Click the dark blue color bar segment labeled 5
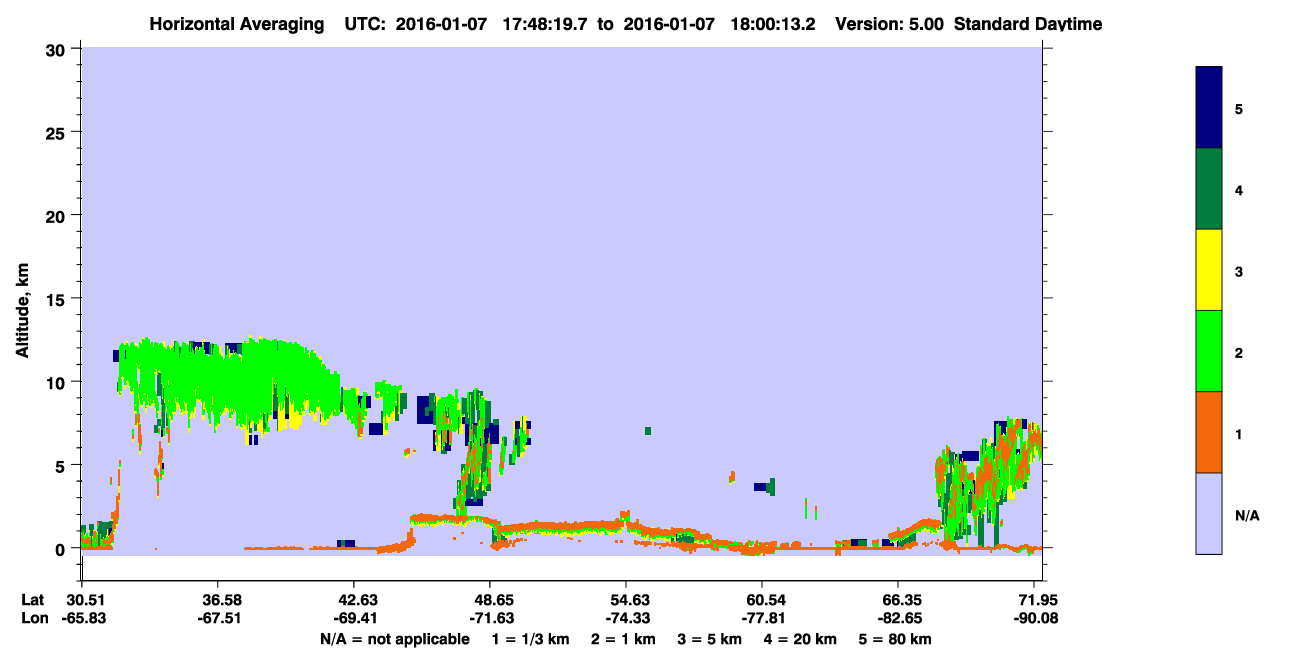Screen dimensions: 1300x667 point(1209,108)
